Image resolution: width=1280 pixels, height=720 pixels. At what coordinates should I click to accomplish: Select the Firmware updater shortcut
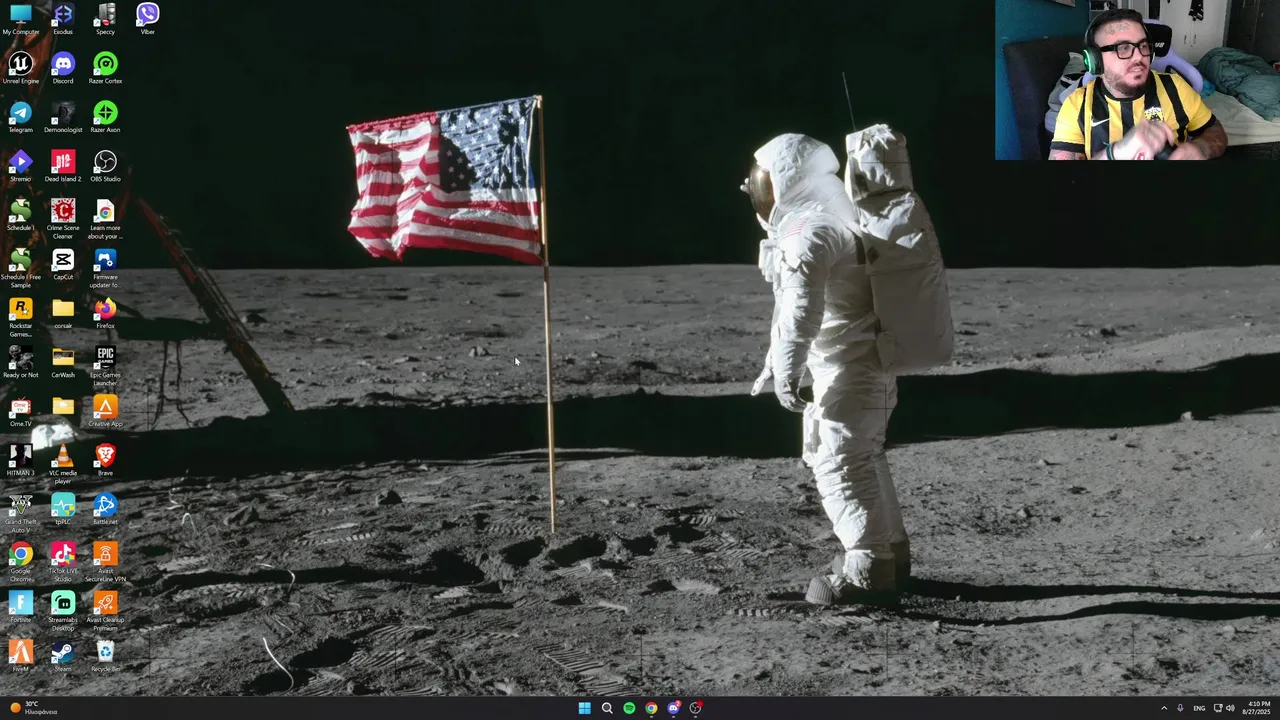pos(105,268)
